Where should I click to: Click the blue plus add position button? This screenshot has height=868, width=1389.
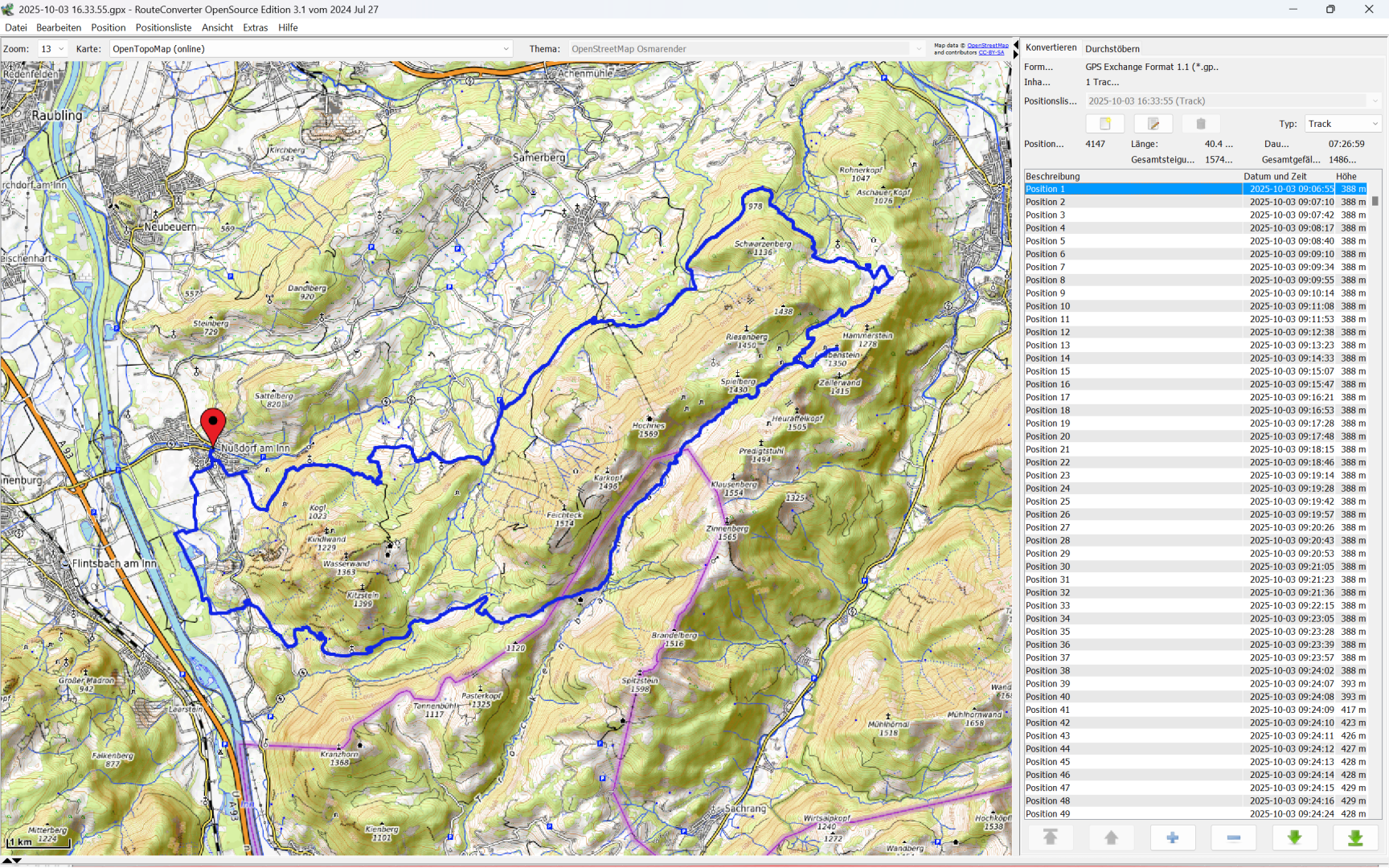click(x=1172, y=838)
